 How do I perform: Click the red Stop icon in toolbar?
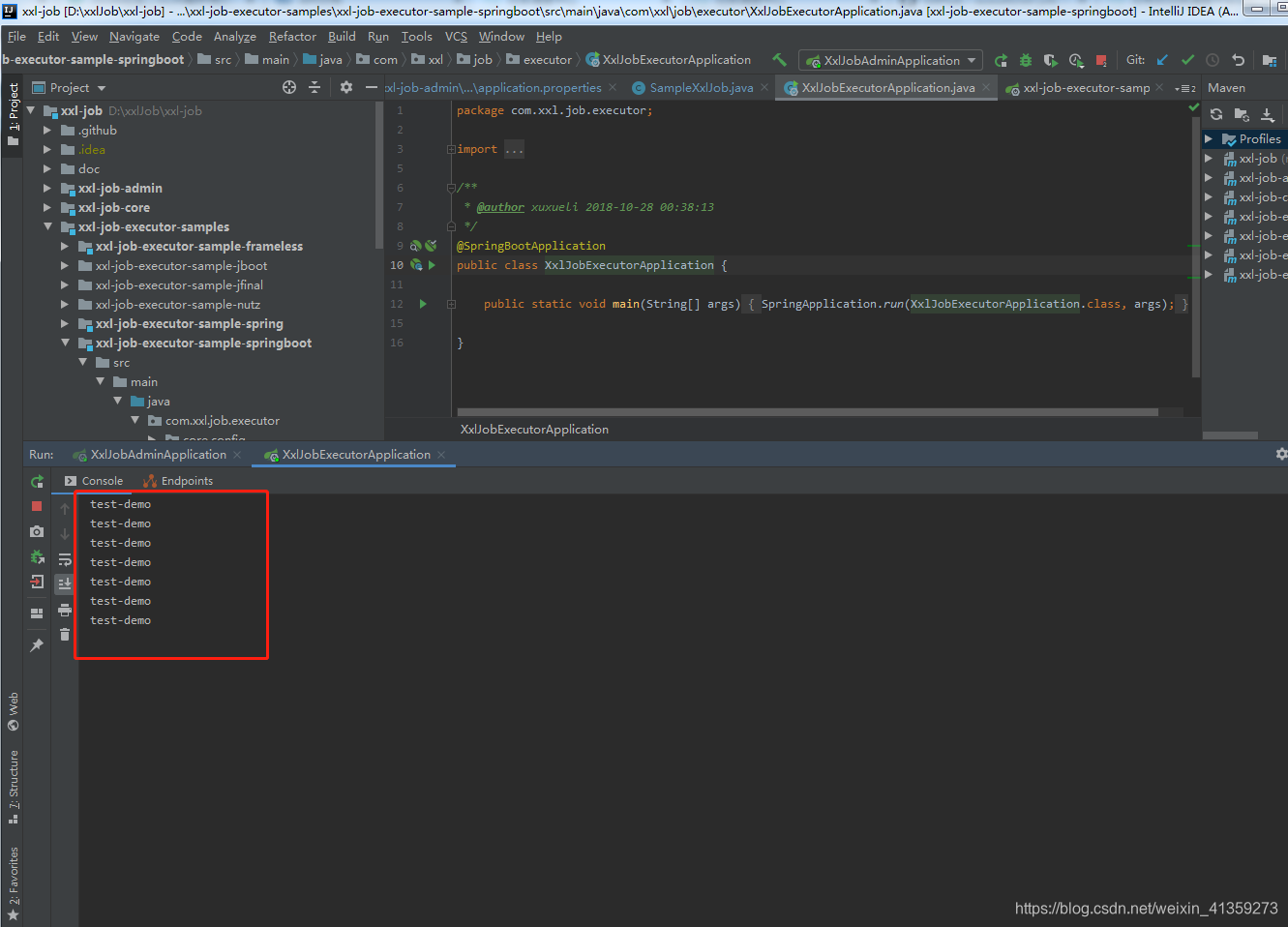pos(1101,60)
